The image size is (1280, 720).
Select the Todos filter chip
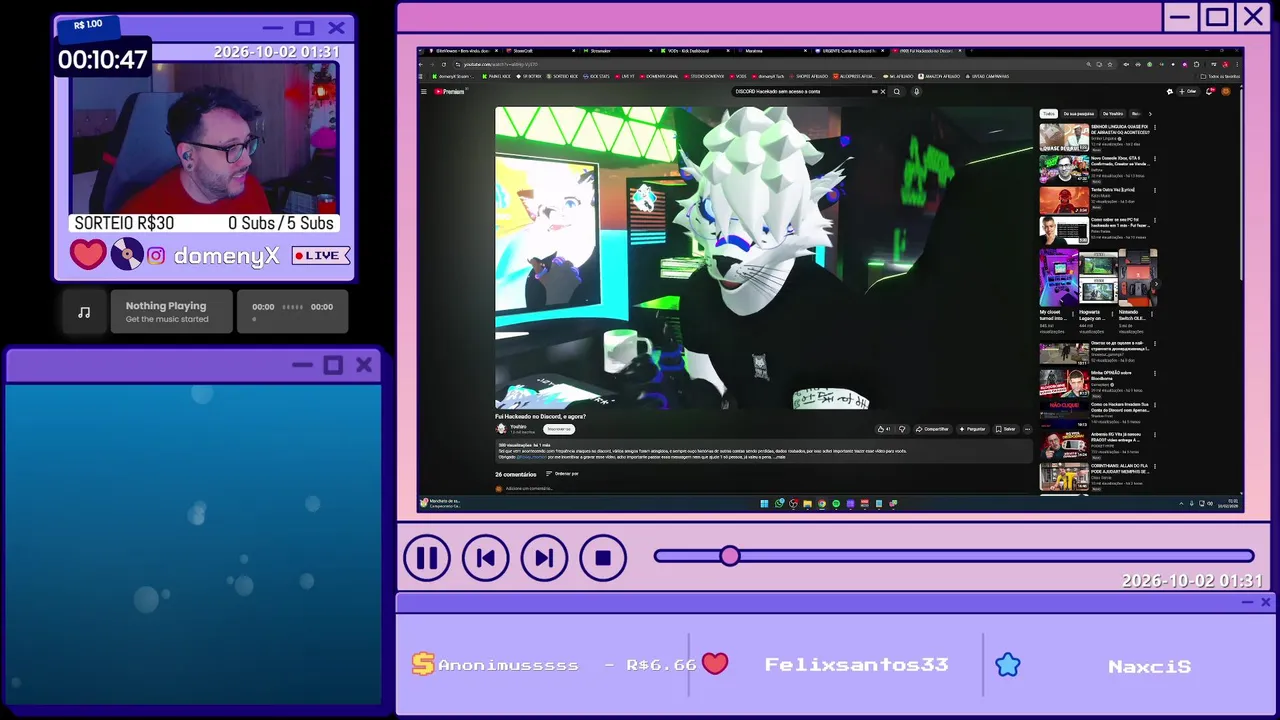tap(1048, 114)
